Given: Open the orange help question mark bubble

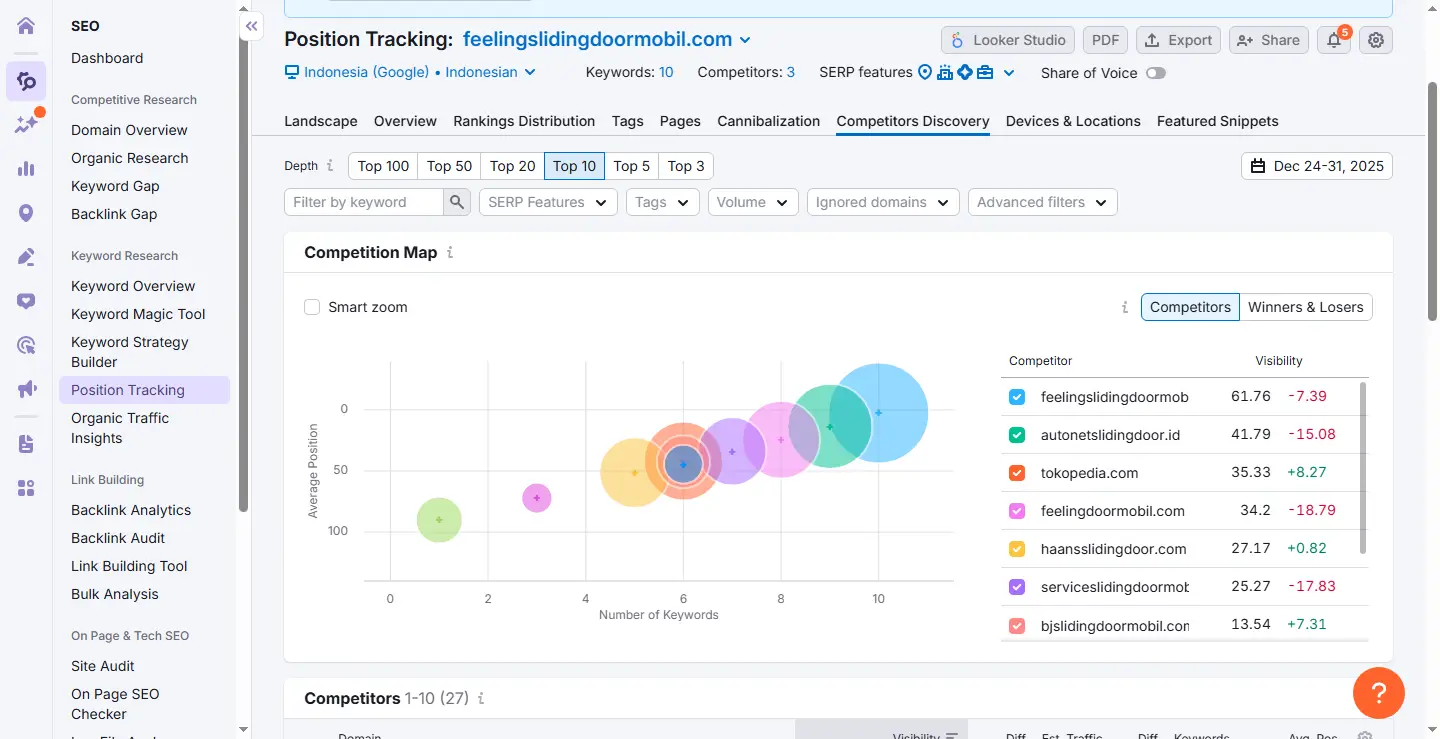Looking at the screenshot, I should [x=1378, y=693].
